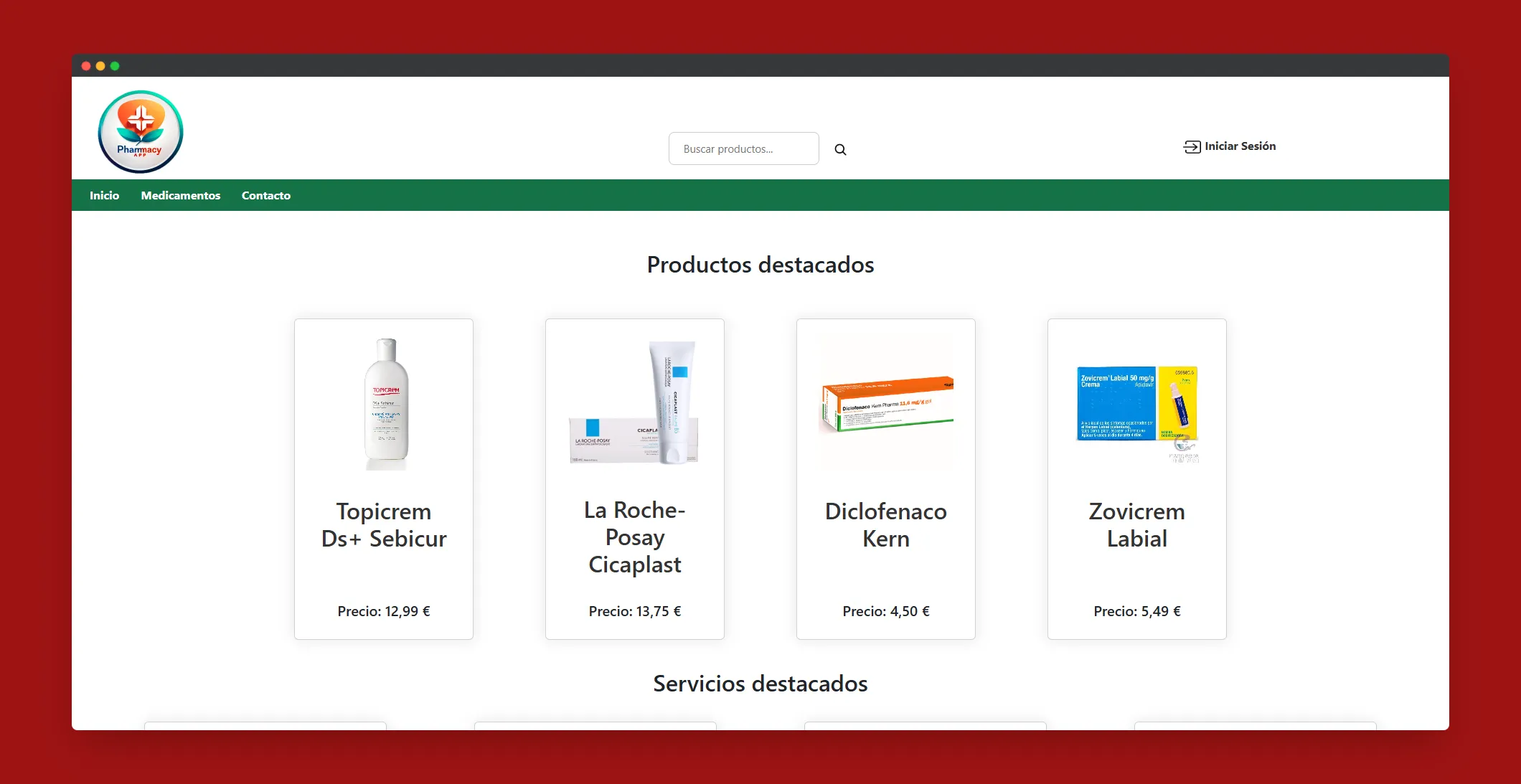Click the price text 'Precio: 13,75 €'

(635, 611)
